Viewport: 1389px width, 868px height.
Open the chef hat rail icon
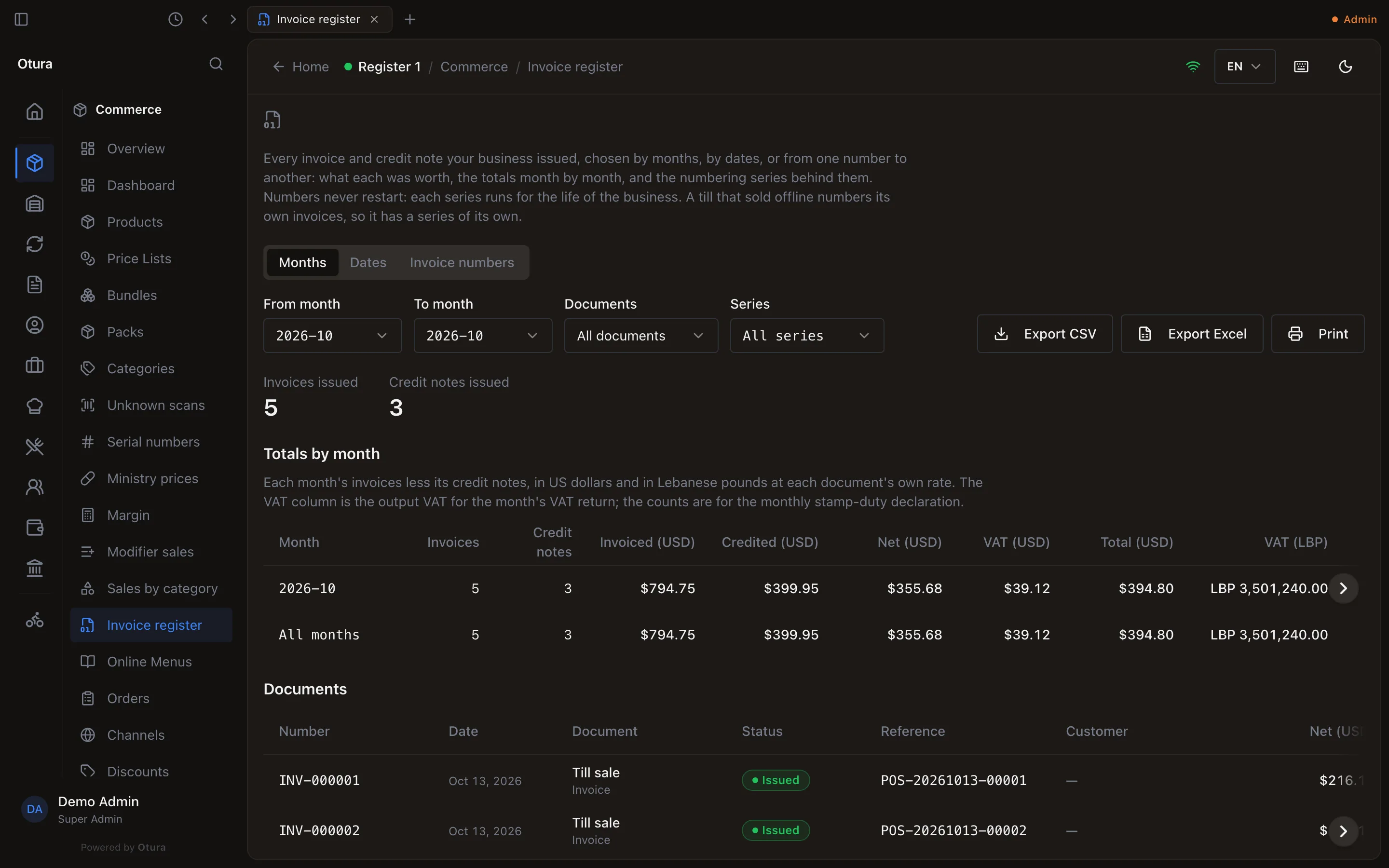click(x=34, y=406)
